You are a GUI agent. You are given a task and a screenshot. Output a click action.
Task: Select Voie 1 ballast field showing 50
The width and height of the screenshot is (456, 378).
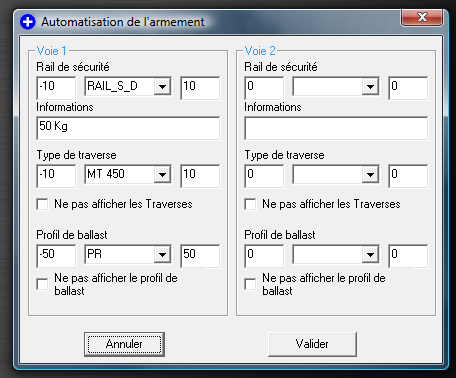pos(200,256)
